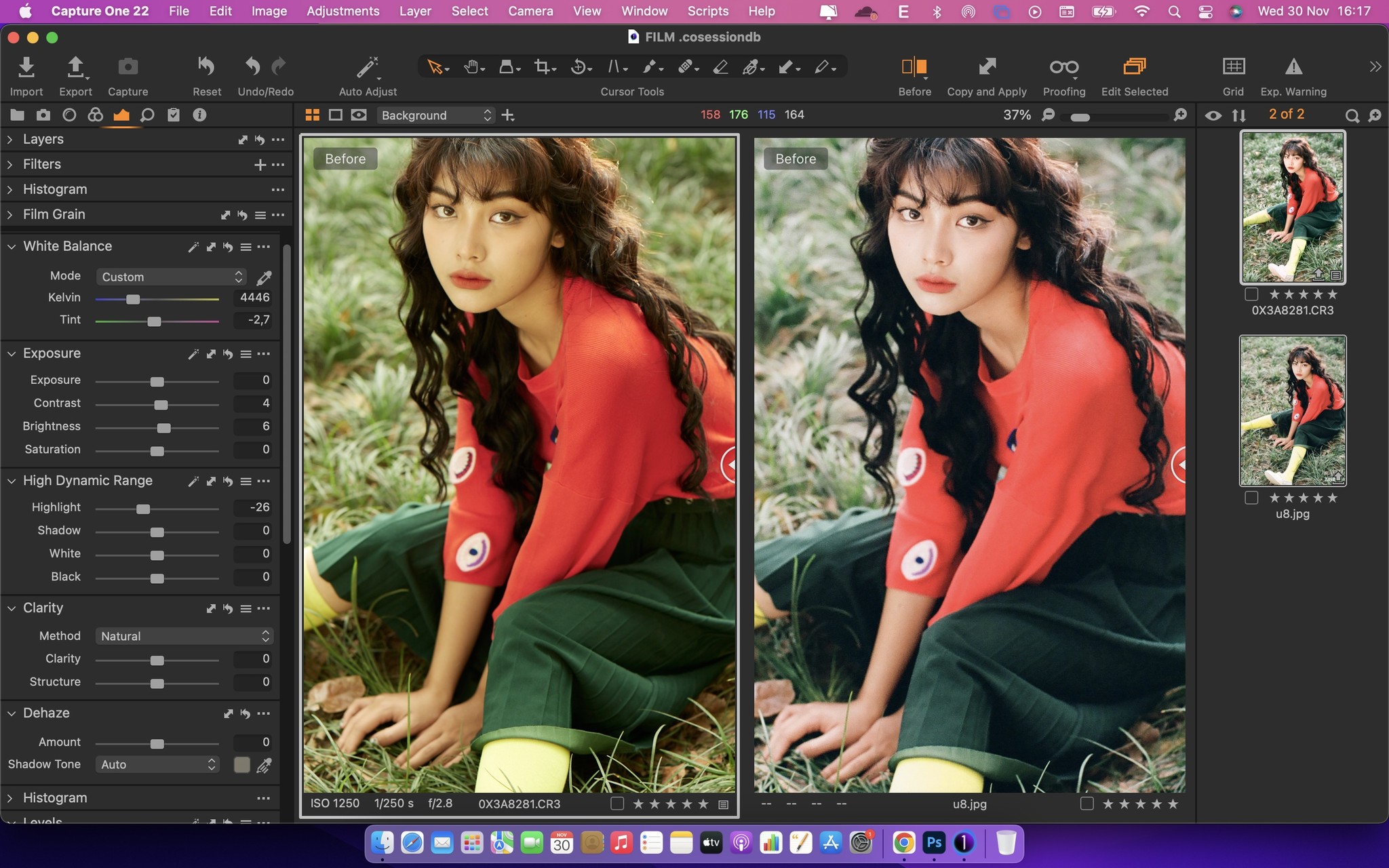This screenshot has width=1389, height=868.
Task: Click the Auto Adjust wand icon
Action: pyautogui.click(x=367, y=67)
